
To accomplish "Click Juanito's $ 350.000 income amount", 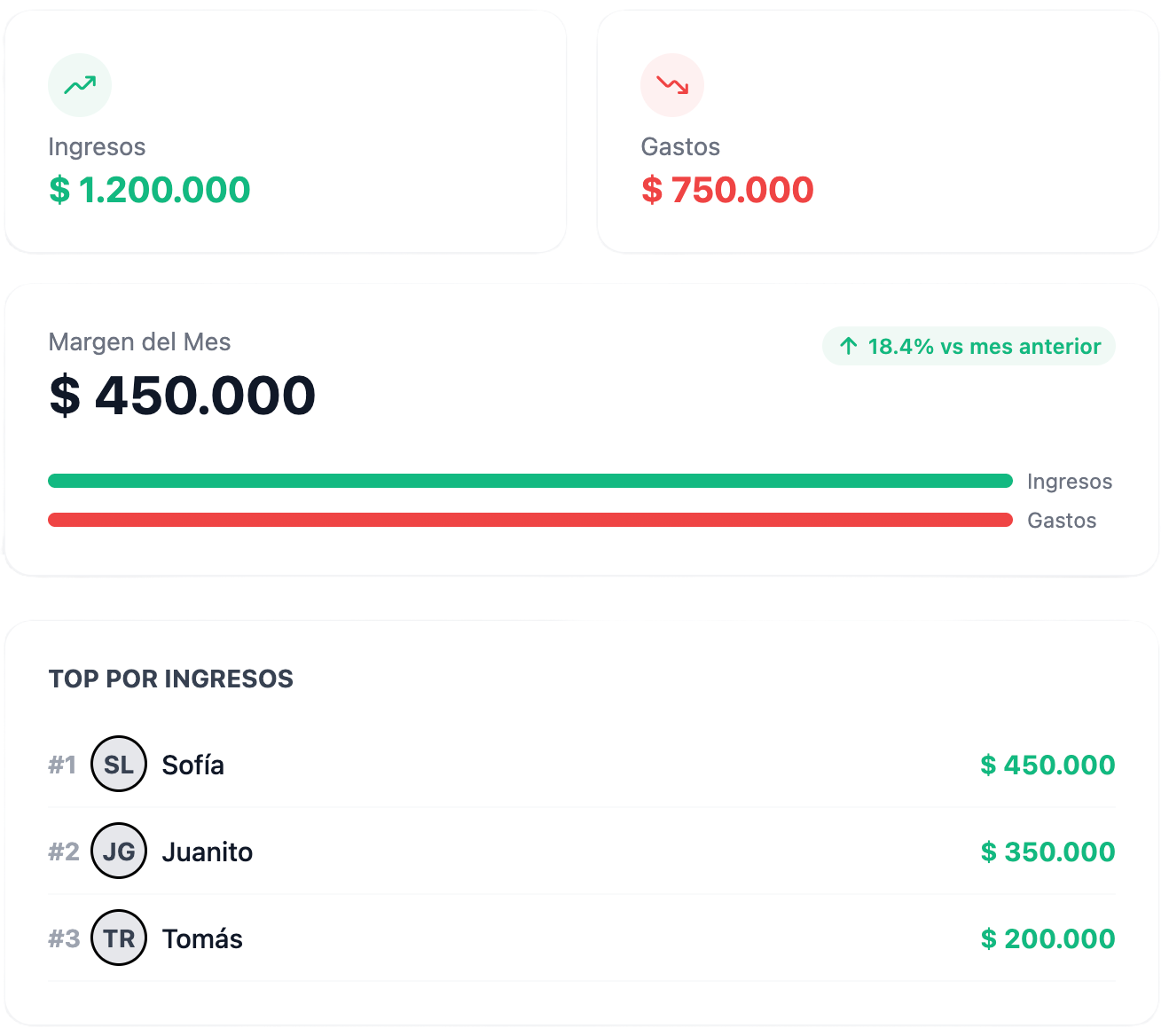I will (x=1047, y=852).
